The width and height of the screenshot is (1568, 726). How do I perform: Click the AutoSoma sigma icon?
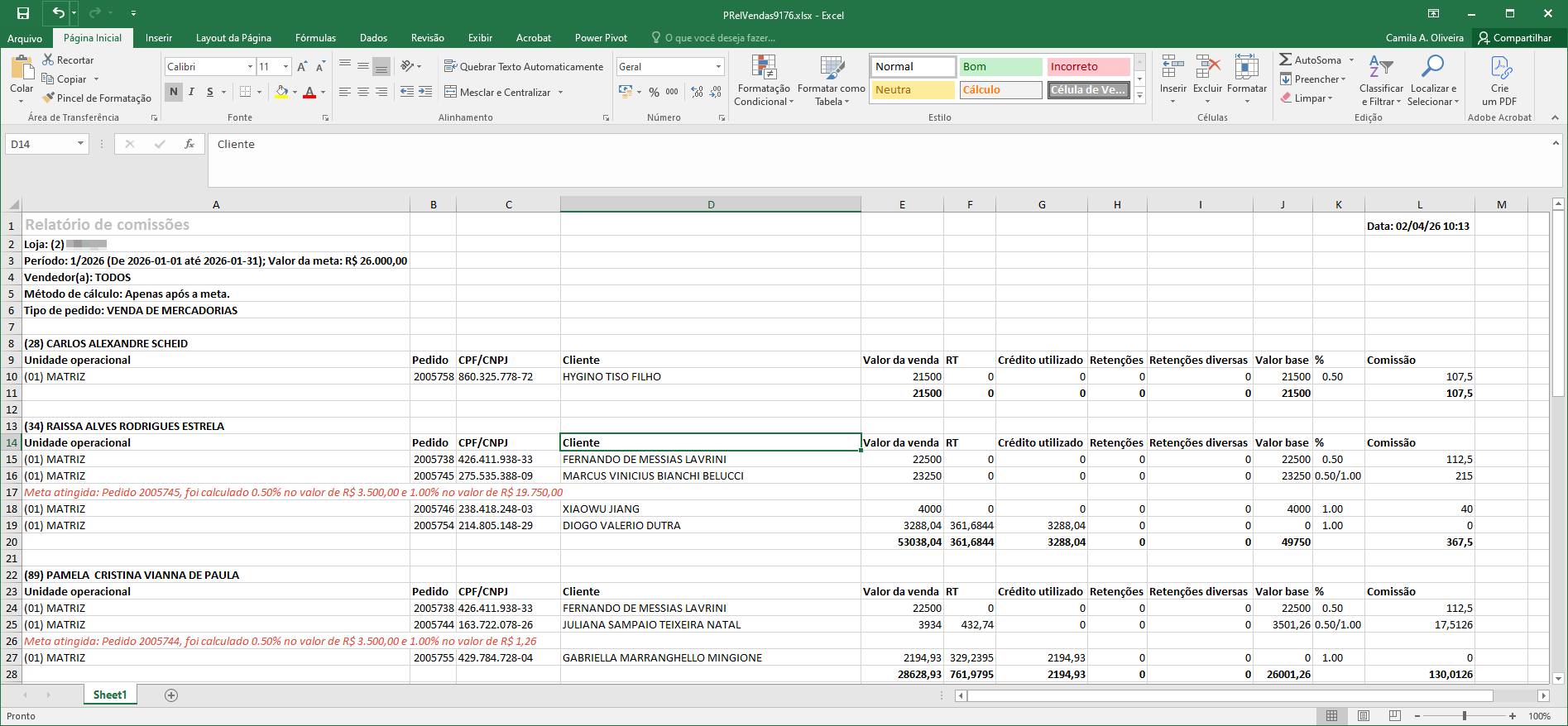1285,60
